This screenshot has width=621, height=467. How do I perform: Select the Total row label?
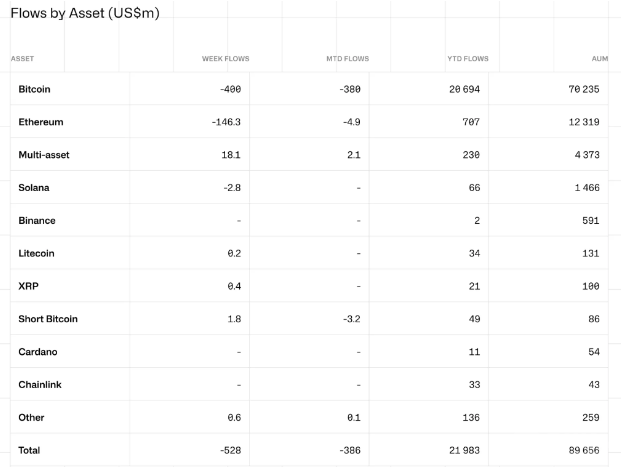click(x=30, y=451)
